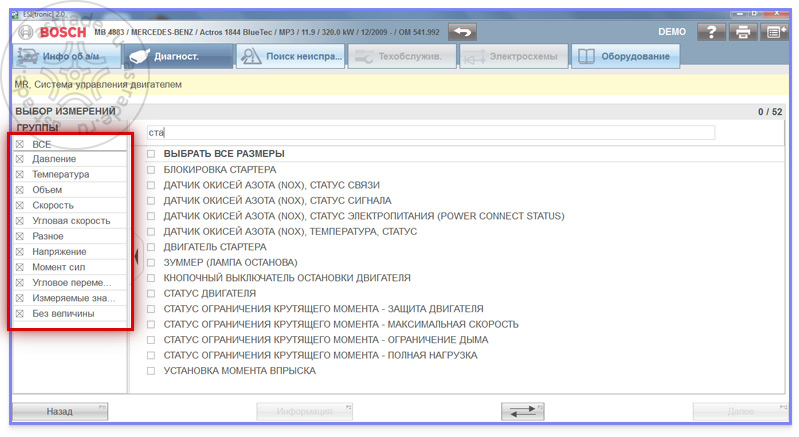The image size is (799, 437).
Task: Toggle the Скорость group checkbox
Action: pyautogui.click(x=20, y=205)
